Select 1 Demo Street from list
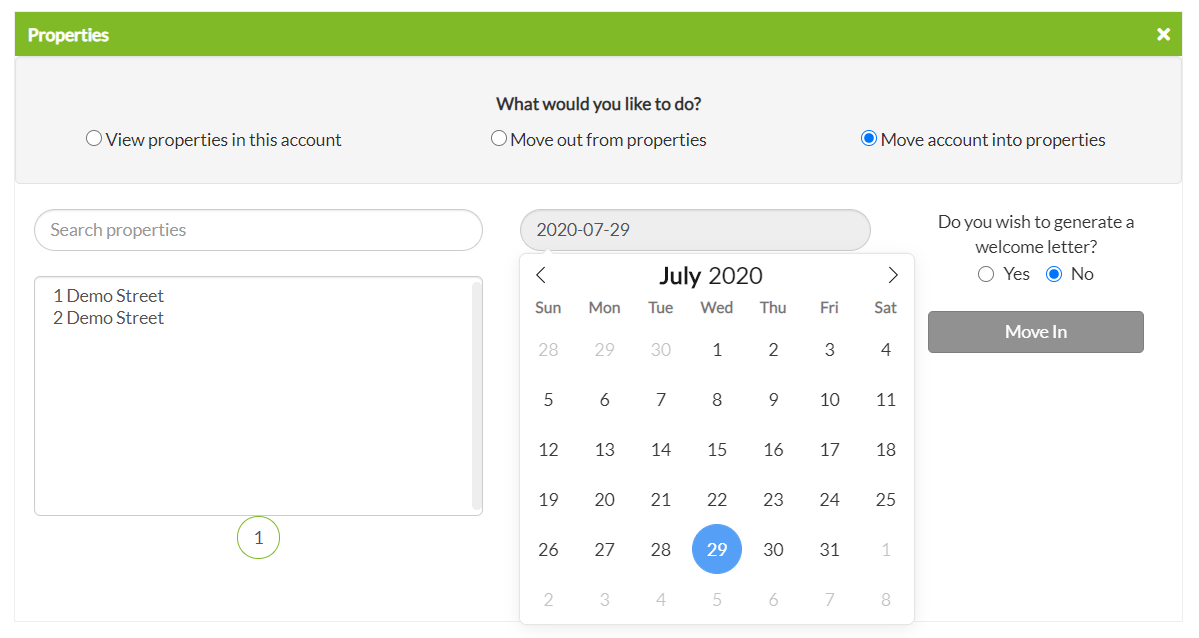 tap(109, 296)
